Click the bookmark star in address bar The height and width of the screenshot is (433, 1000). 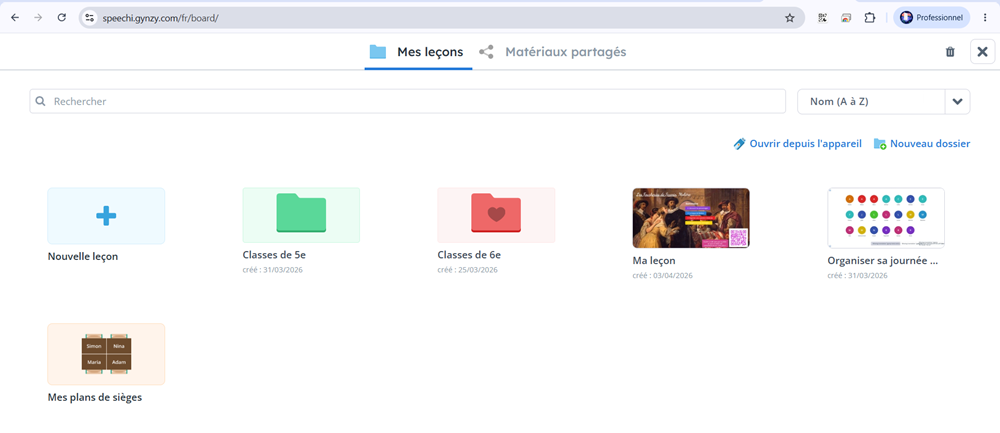(790, 18)
